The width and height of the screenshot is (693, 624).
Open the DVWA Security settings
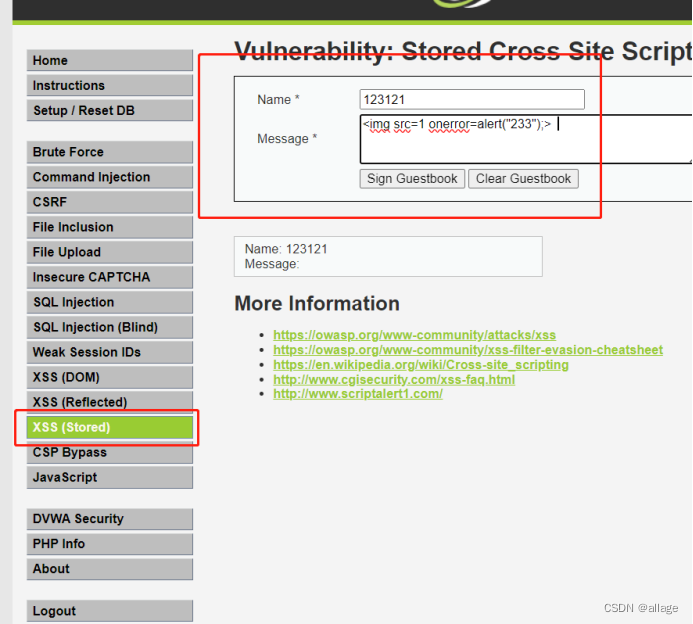[110, 519]
